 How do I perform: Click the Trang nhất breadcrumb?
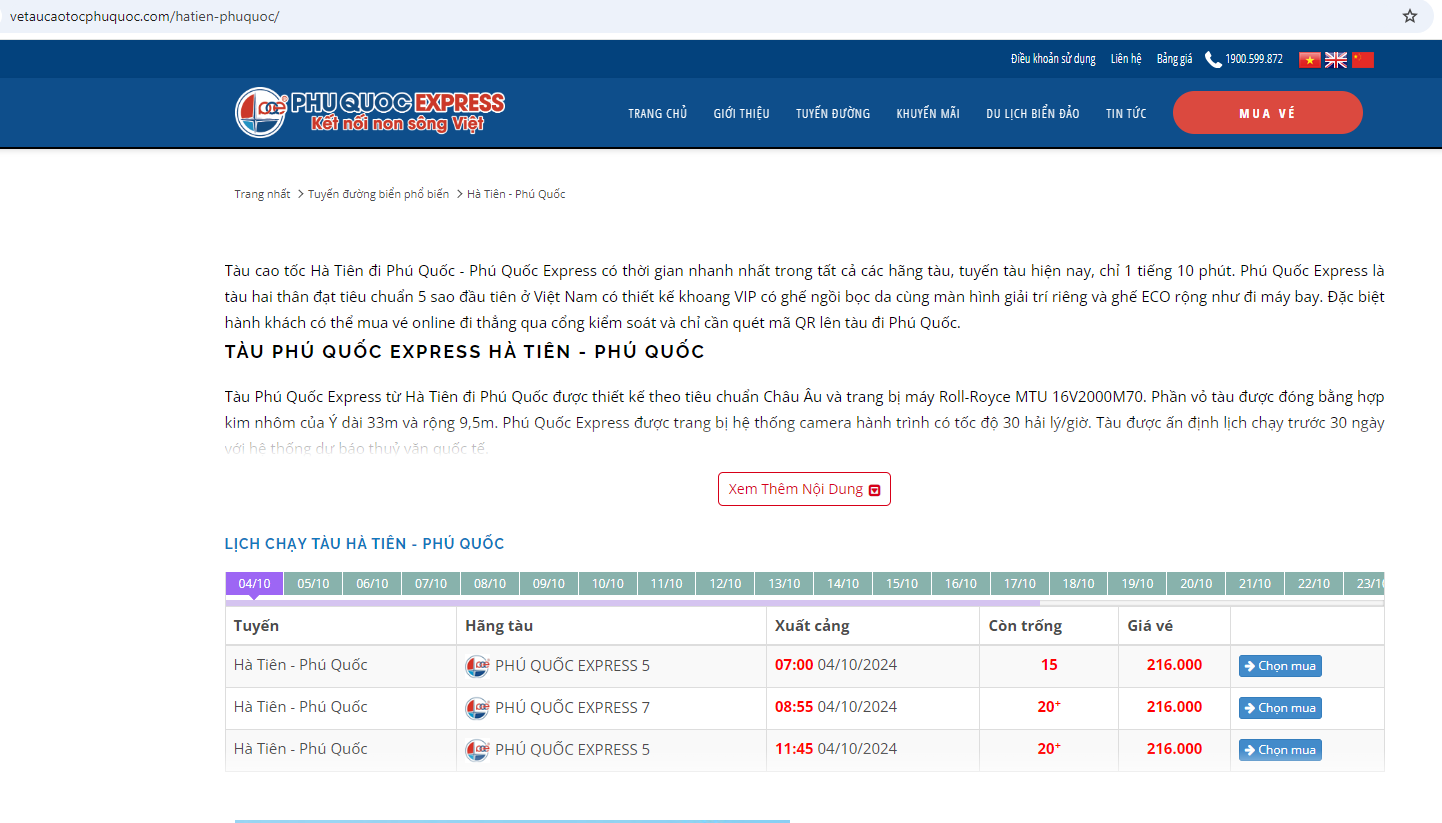262,194
